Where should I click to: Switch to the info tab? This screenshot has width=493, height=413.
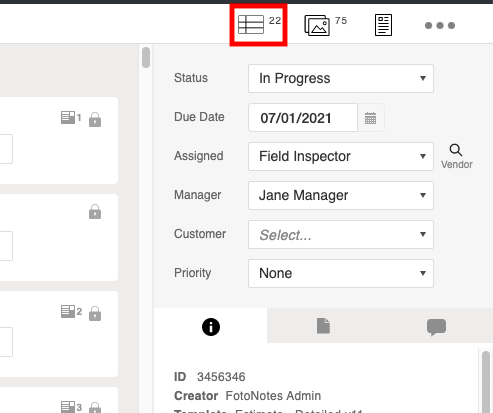(x=211, y=326)
